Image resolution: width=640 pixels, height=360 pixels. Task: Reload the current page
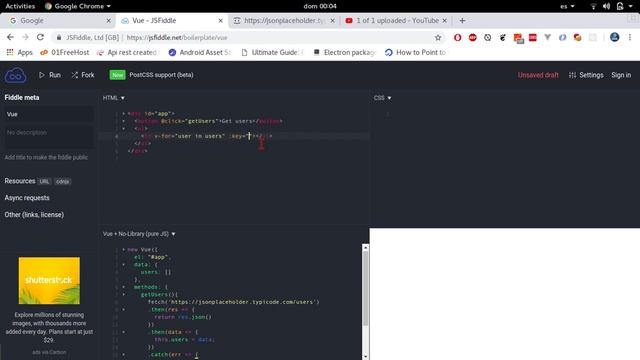point(40,37)
